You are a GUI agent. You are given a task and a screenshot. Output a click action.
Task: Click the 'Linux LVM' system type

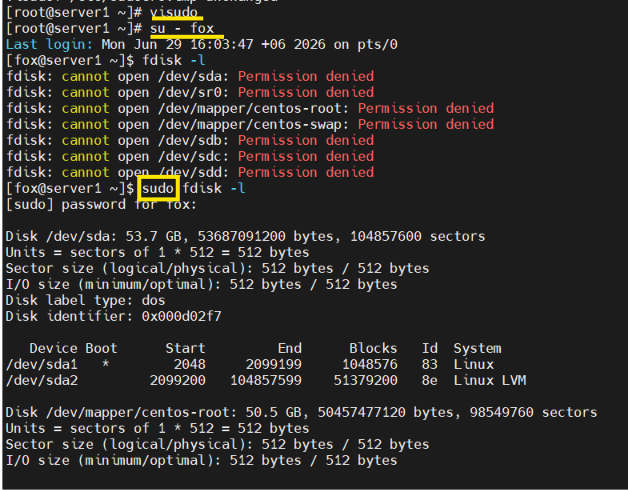[x=490, y=380]
